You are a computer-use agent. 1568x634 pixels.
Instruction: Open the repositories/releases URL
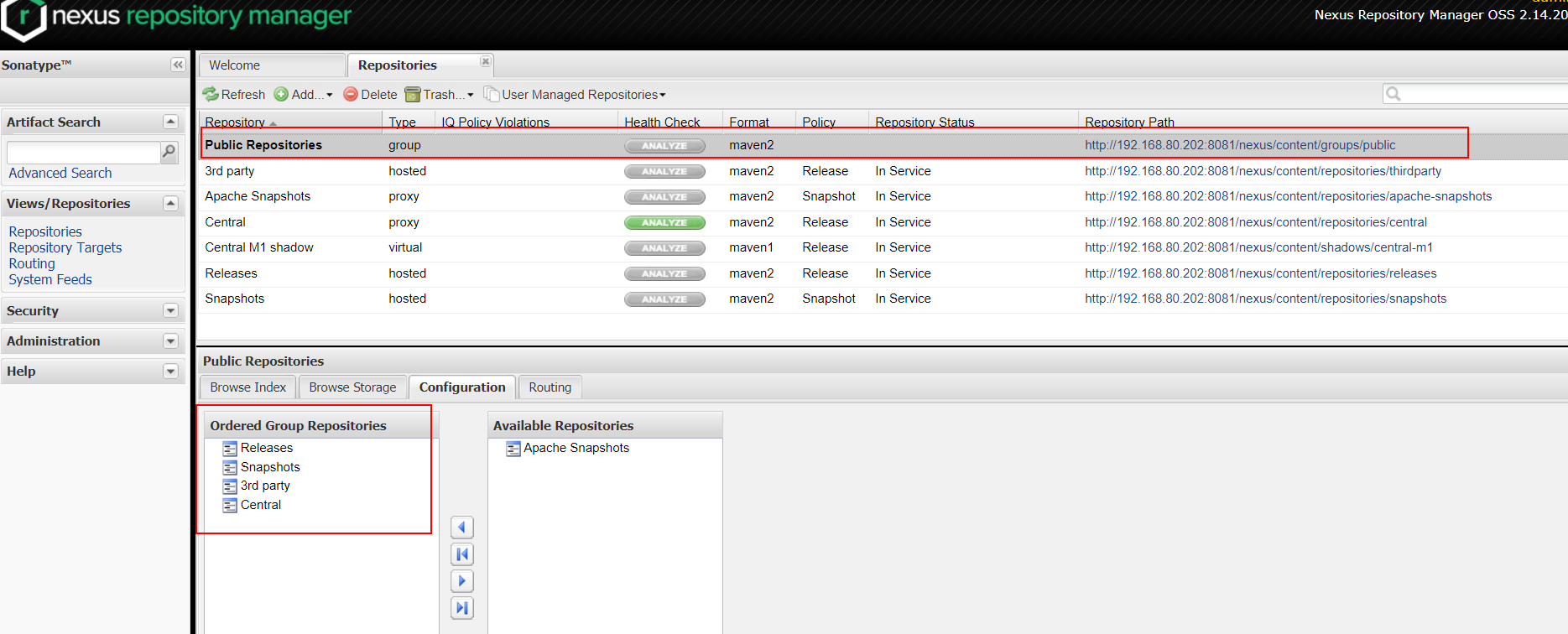pyautogui.click(x=1260, y=273)
